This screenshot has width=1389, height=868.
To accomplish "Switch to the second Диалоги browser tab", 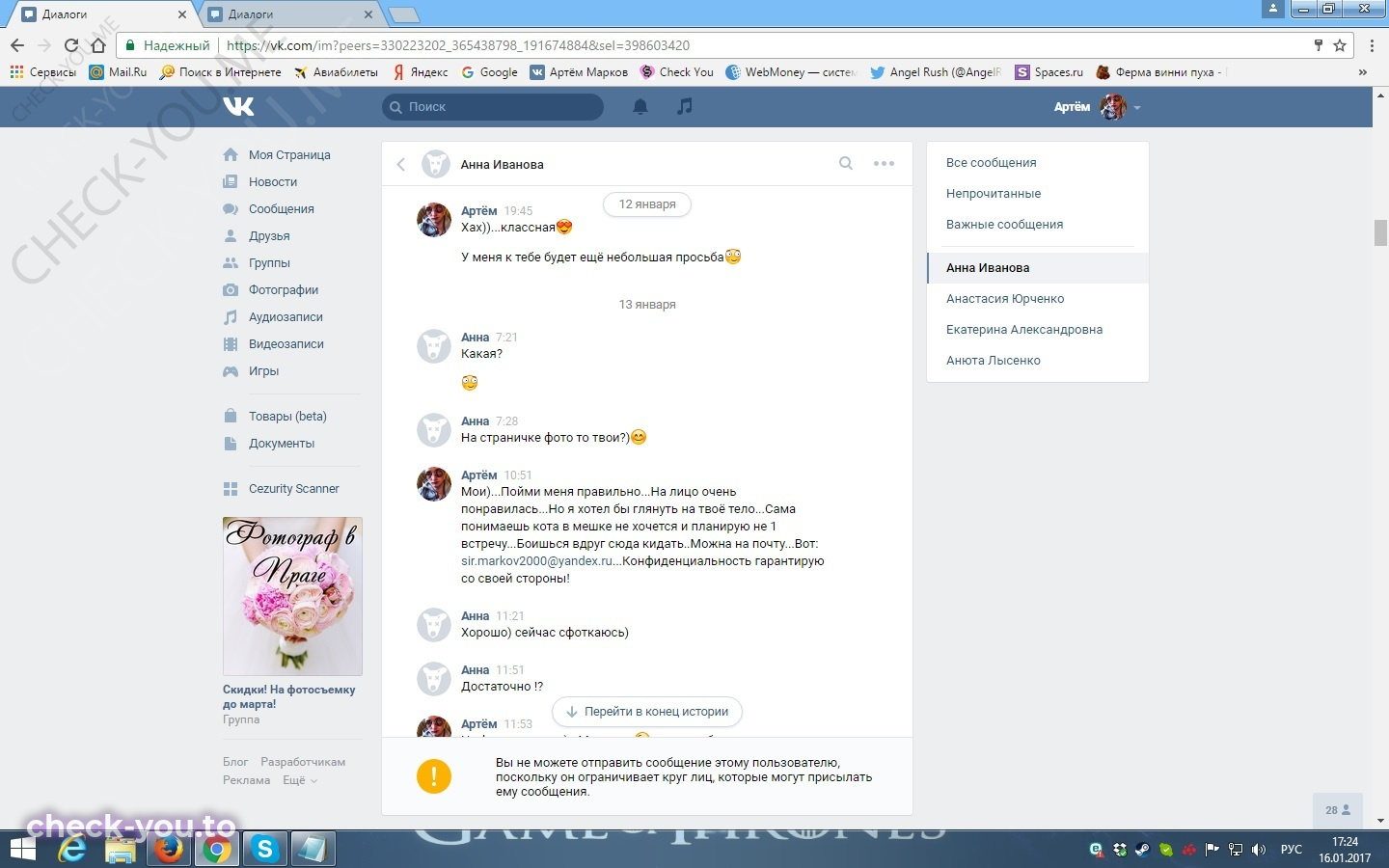I will coord(289,14).
